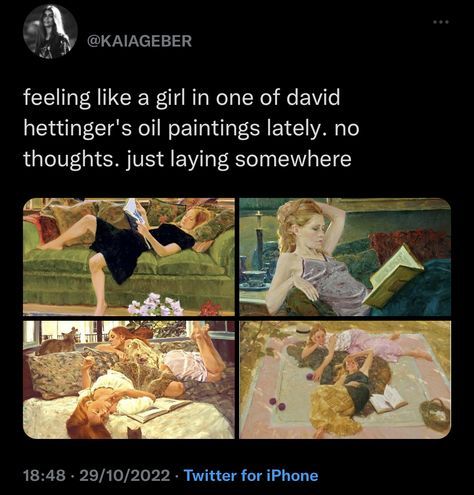Screen dimensions: 474x495
Task: Open the three-dot more options menu
Action: point(441,22)
